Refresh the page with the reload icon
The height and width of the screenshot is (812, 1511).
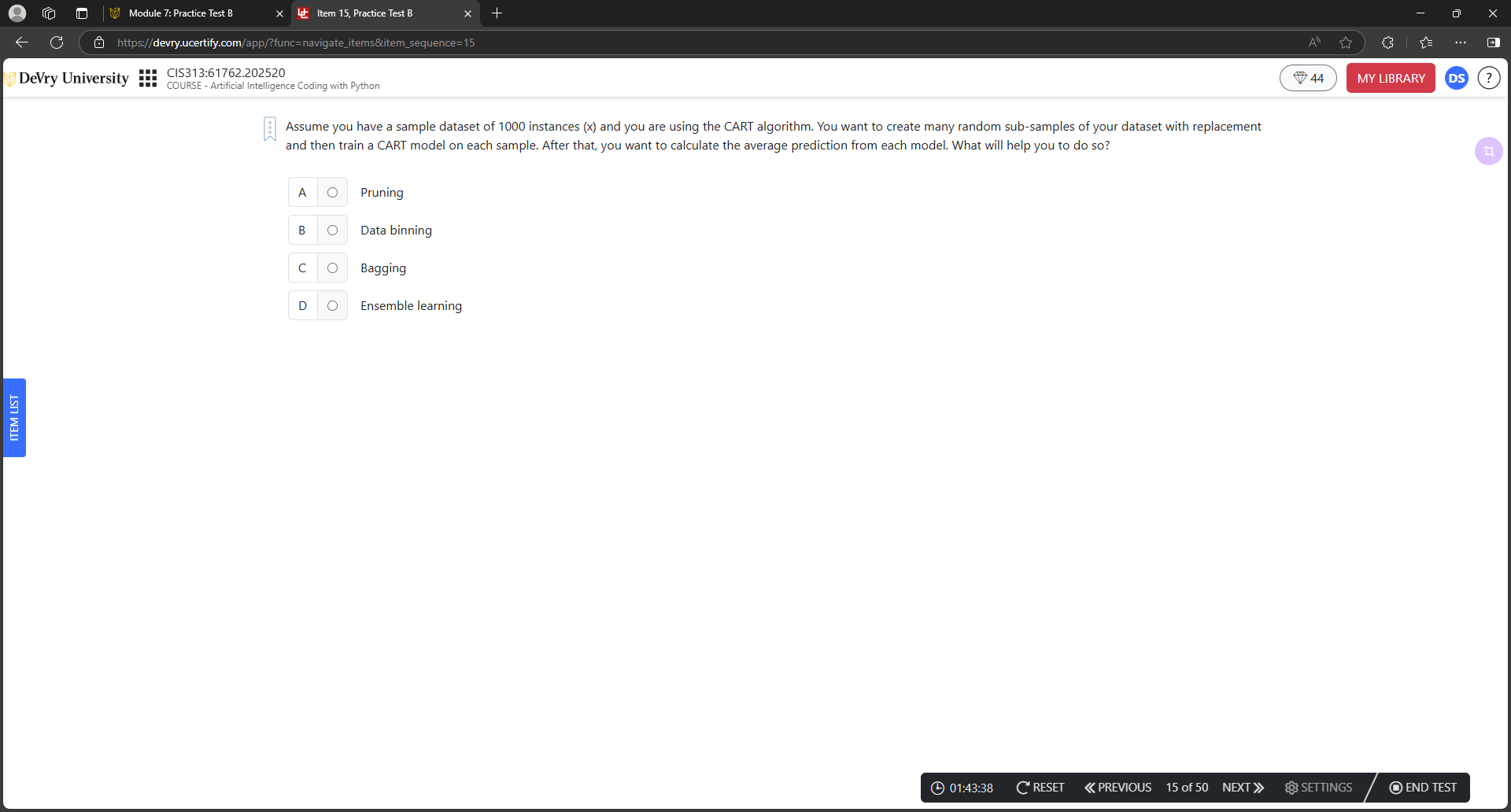57,42
